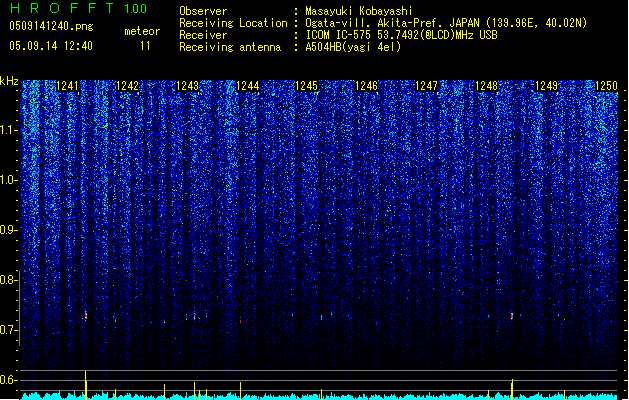The height and width of the screenshot is (400, 629).
Task: Click the bright meteor echo after 1248
Action: pyautogui.click(x=512, y=316)
